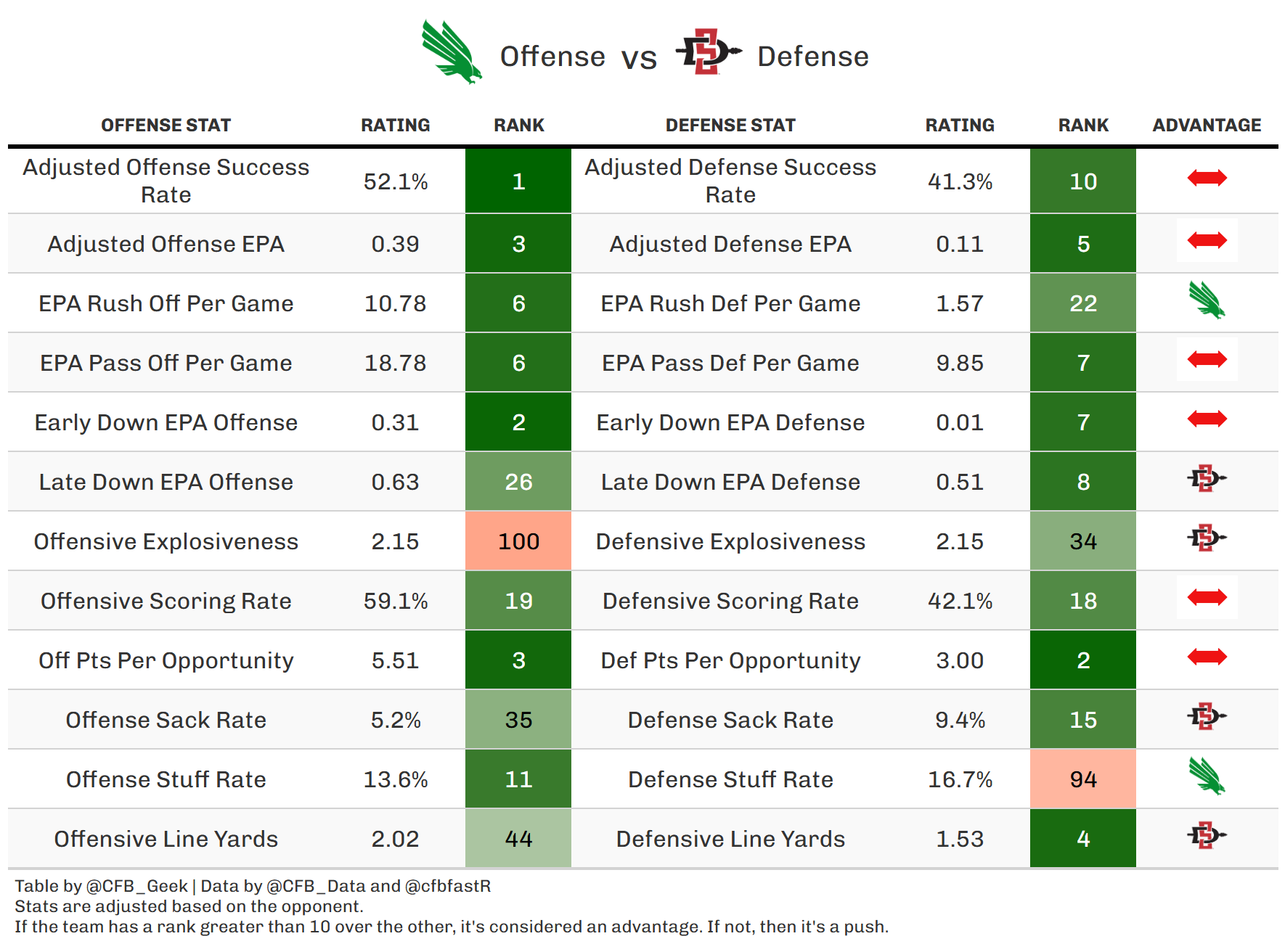Click the OFFENSE STAT column header

(x=166, y=126)
